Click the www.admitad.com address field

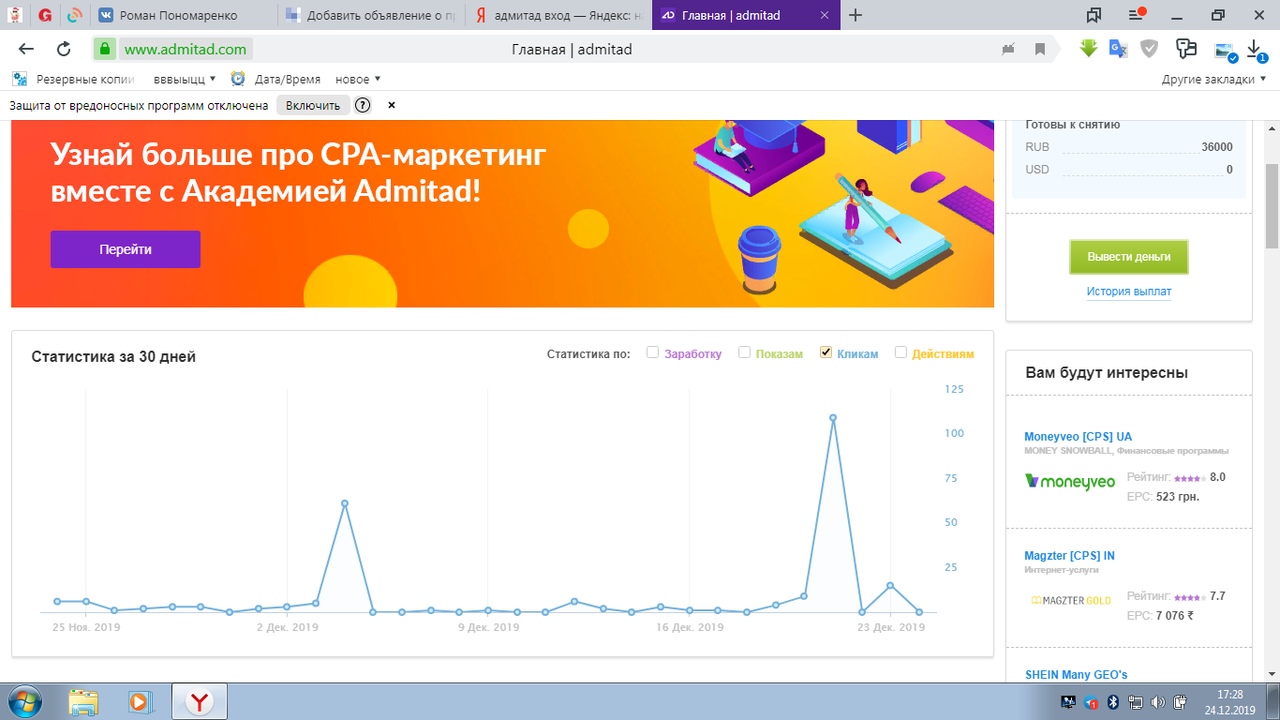(x=186, y=49)
